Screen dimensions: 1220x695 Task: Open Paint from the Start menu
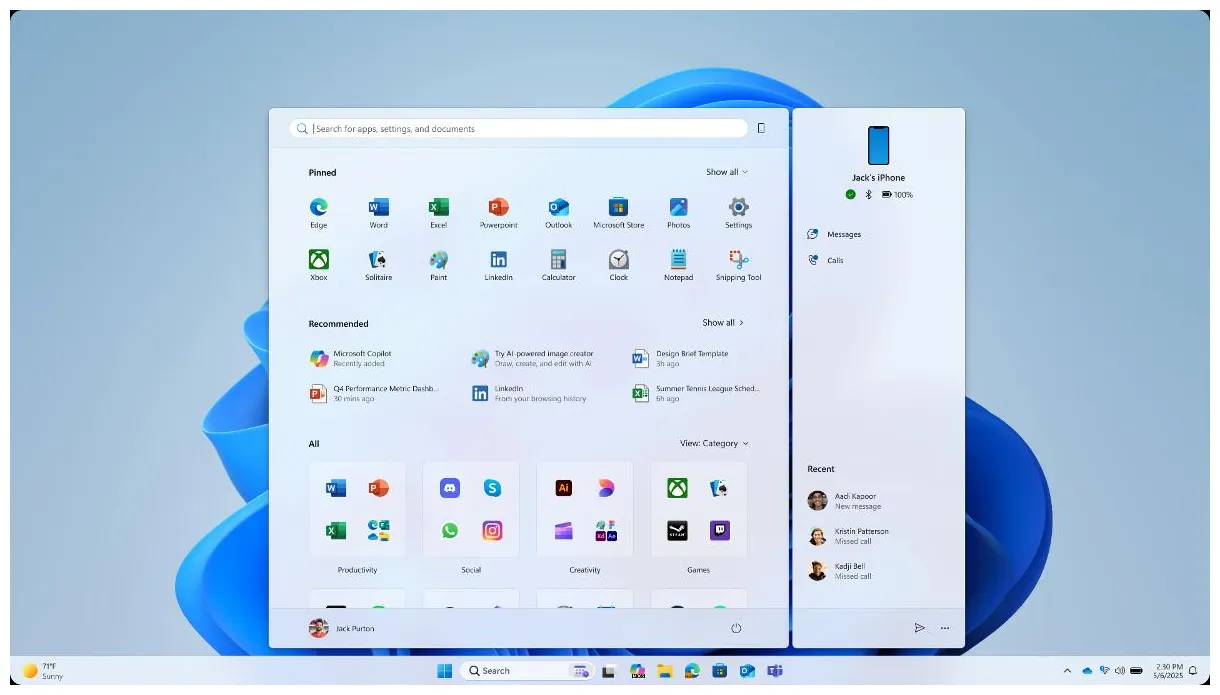(x=438, y=259)
